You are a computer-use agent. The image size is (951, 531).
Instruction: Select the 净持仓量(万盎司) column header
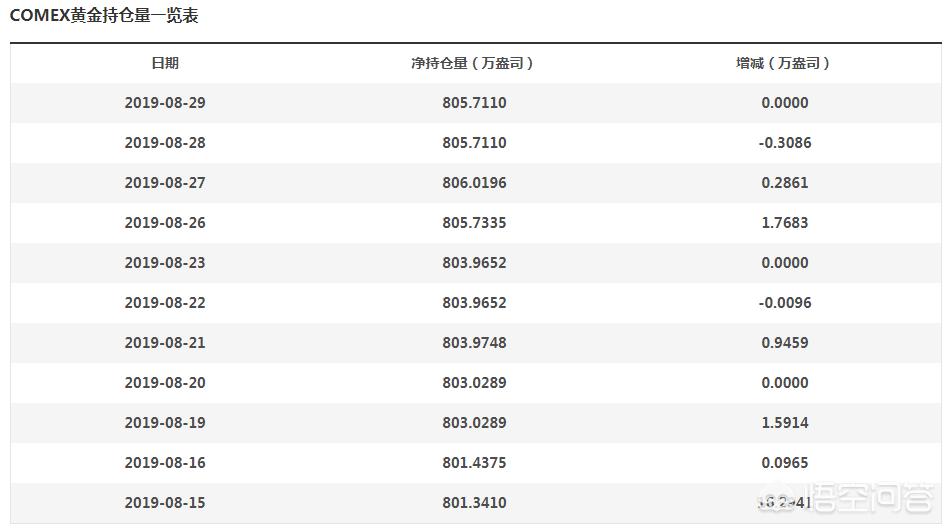[472, 63]
